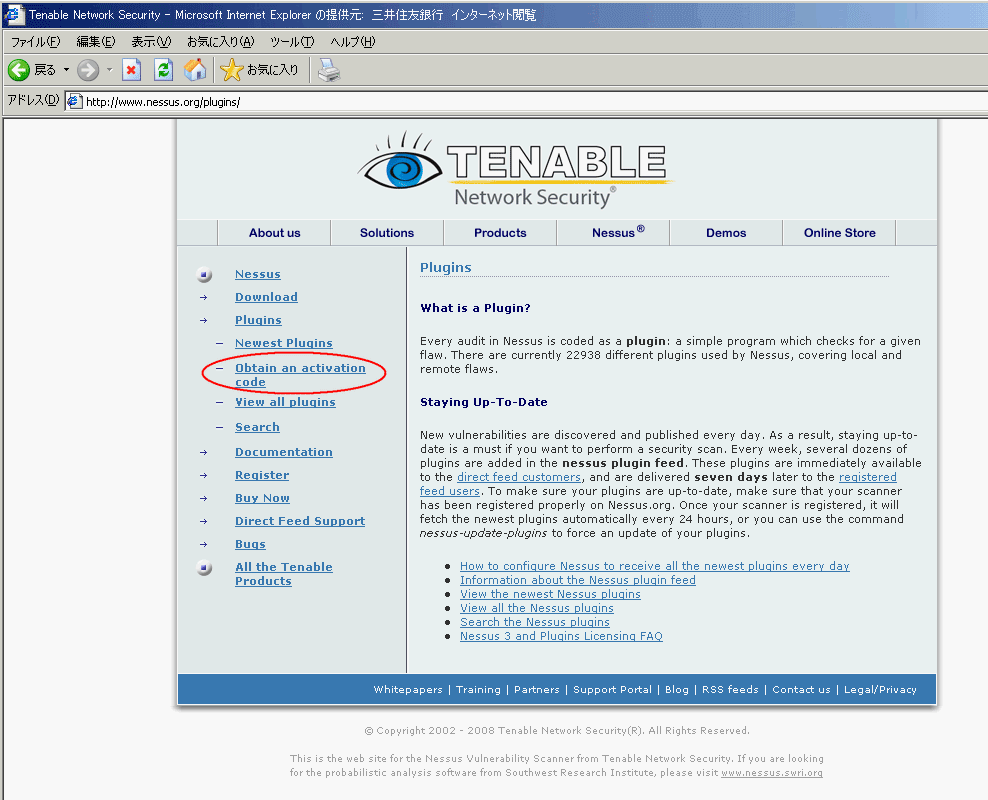Open the 表示(V) menu
Viewport: 988px width, 800px height.
coord(151,42)
